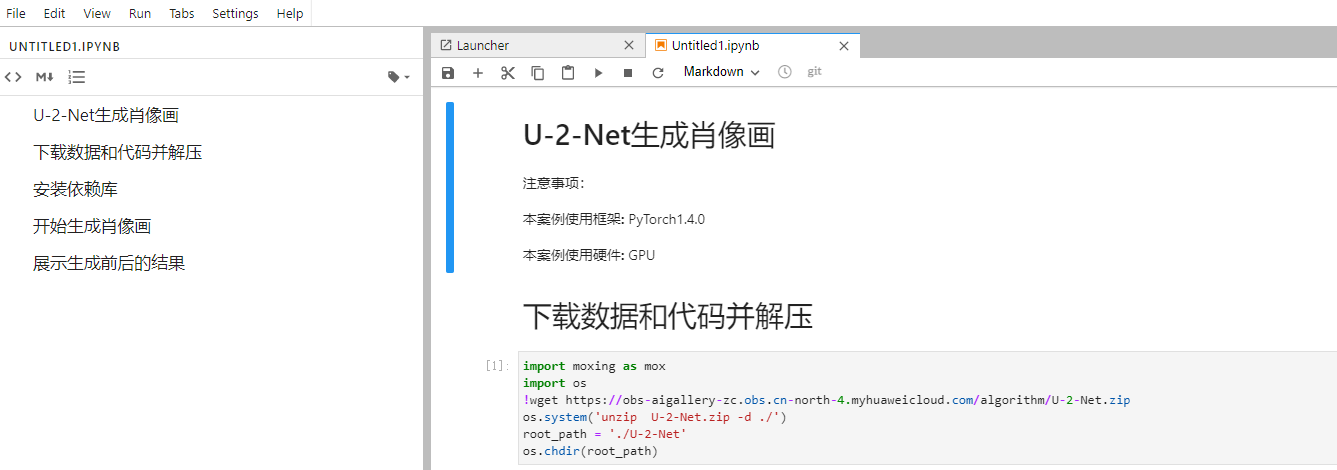Run the selected cell

(598, 73)
